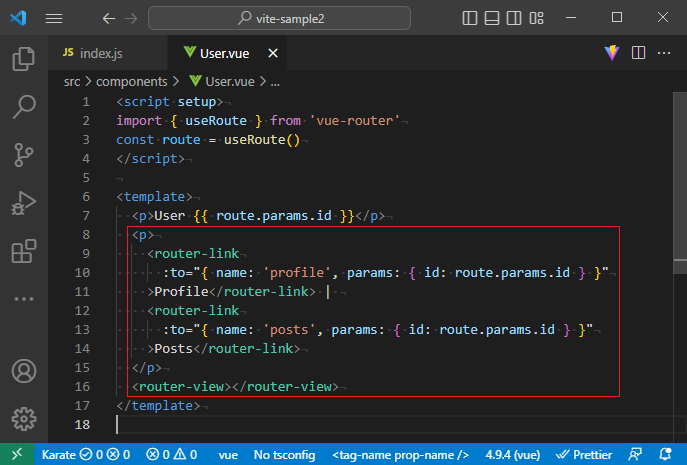Image resolution: width=687 pixels, height=465 pixels.
Task: Open the Run and Debug view
Action: (x=24, y=203)
